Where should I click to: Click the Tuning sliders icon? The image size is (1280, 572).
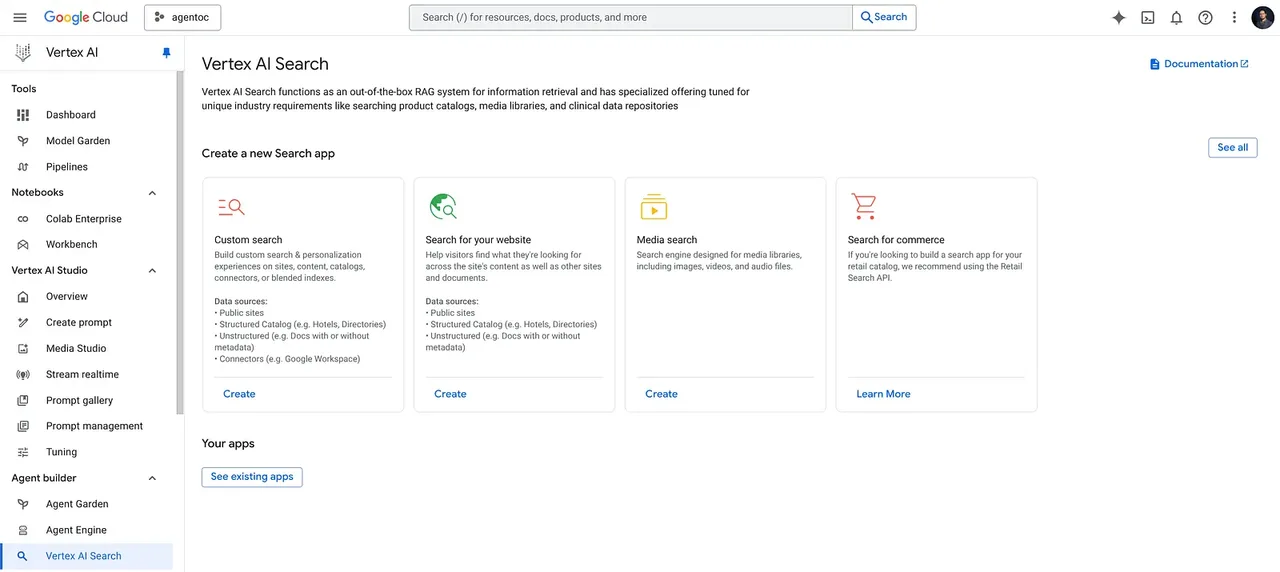[23, 452]
